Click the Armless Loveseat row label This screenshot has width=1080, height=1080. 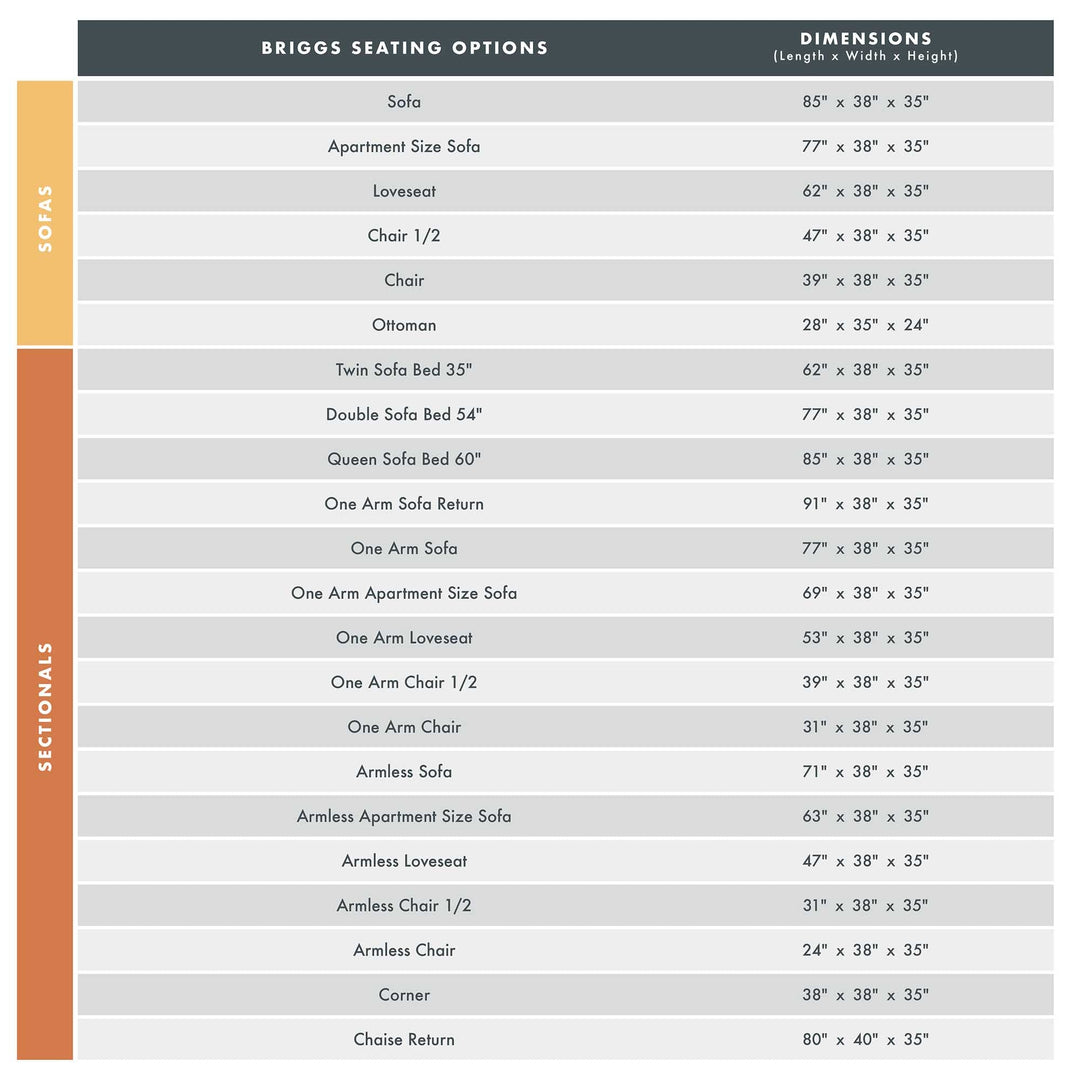(x=404, y=861)
